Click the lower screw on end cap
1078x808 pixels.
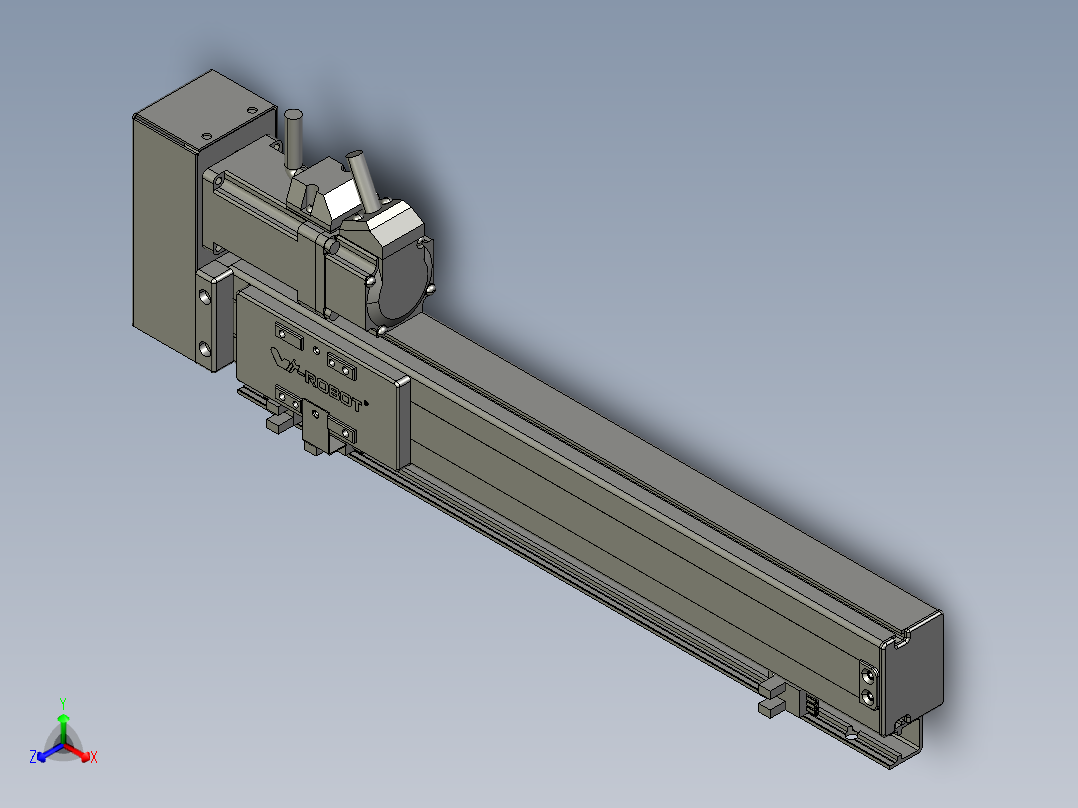tap(868, 697)
